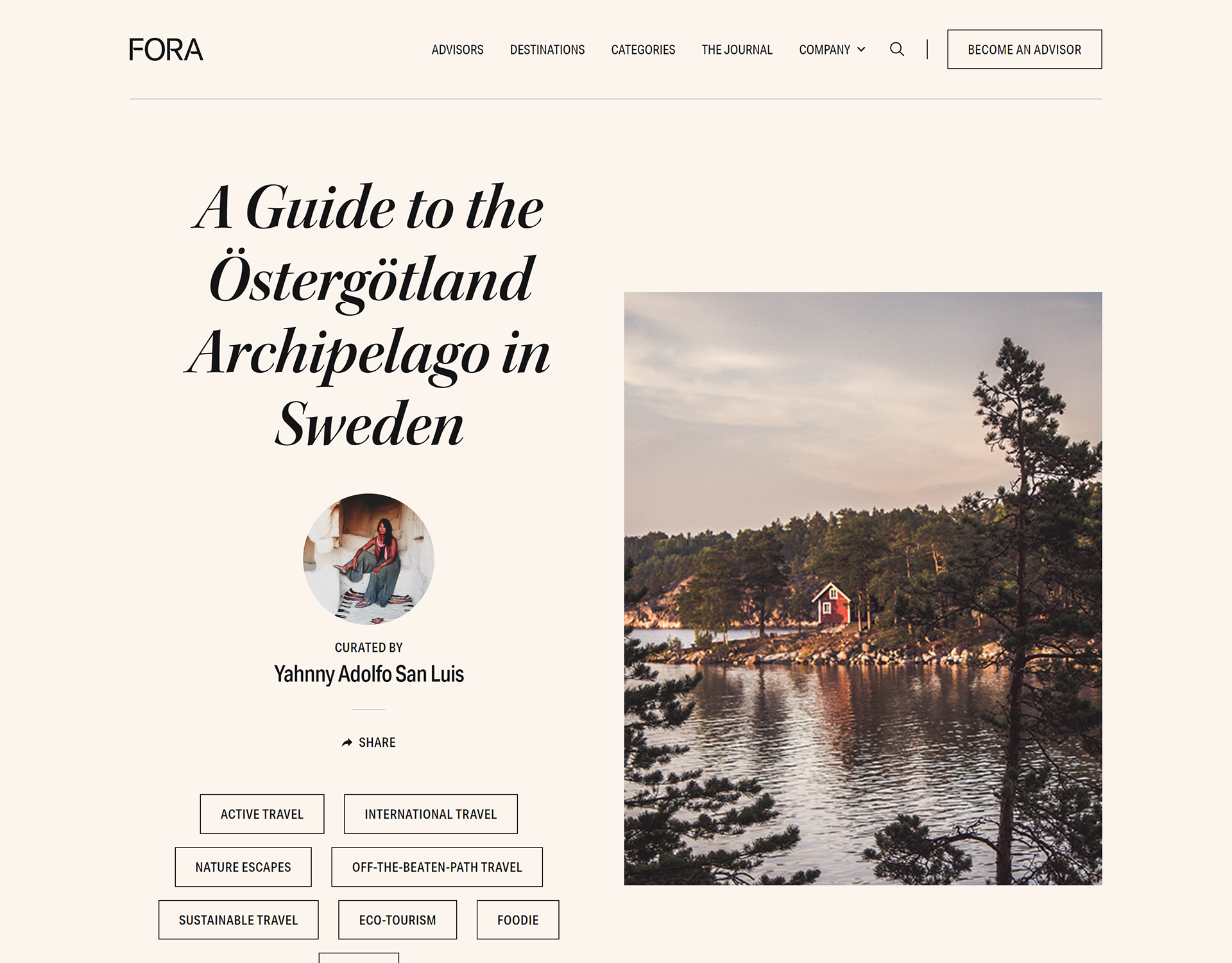The width and height of the screenshot is (1232, 963).
Task: Visit The Journal page
Action: tap(737, 49)
